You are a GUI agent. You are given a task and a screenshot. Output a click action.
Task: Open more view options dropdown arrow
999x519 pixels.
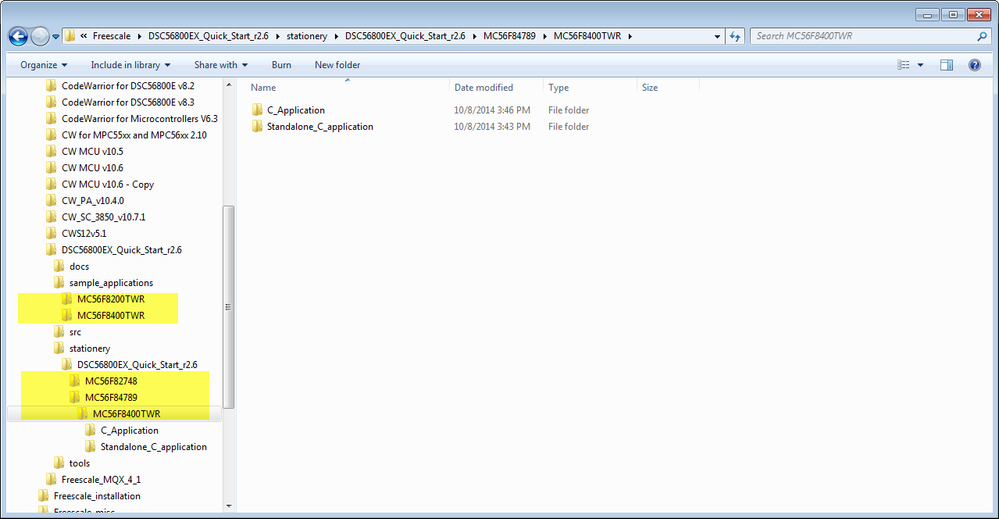920,65
